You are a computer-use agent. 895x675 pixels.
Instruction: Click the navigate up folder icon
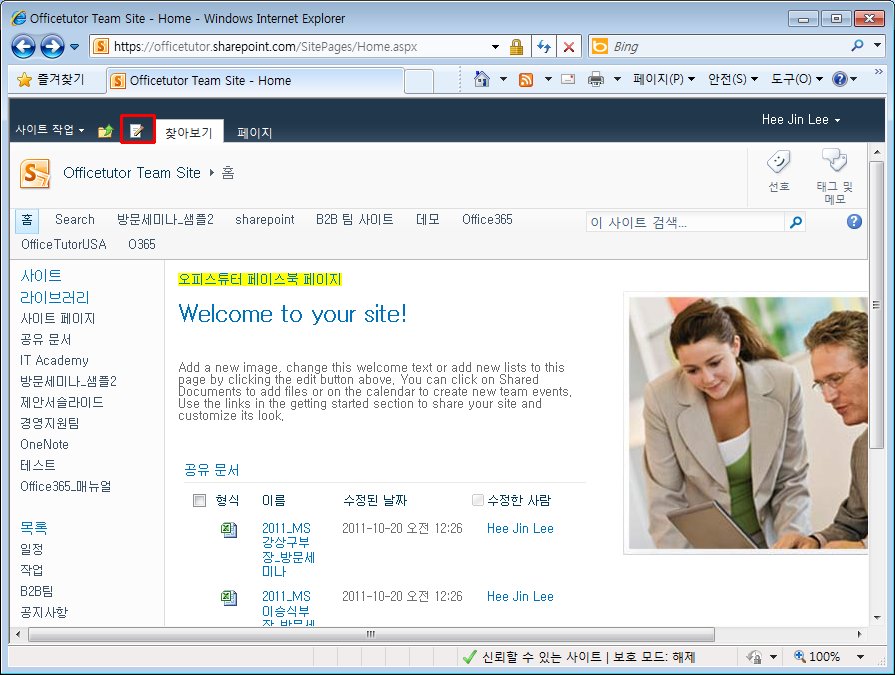tap(106, 131)
